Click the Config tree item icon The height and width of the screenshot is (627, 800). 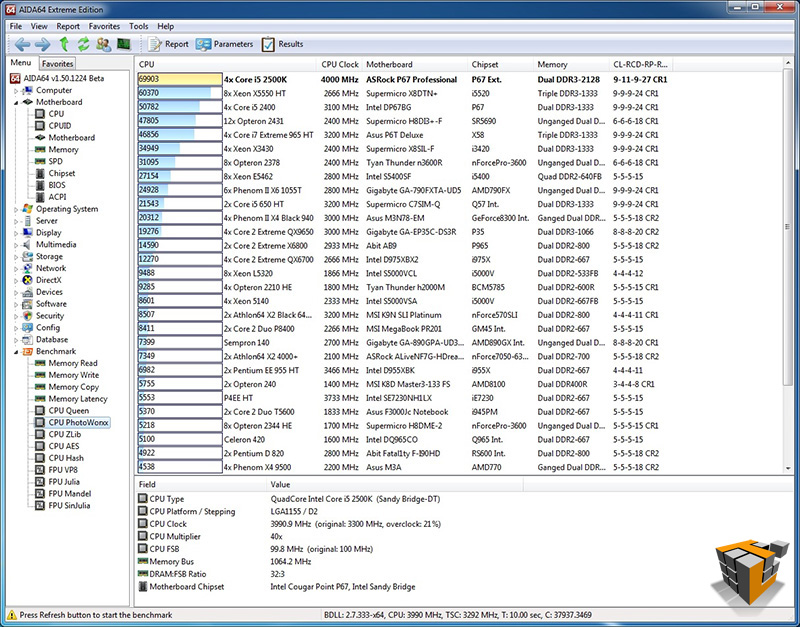28,328
